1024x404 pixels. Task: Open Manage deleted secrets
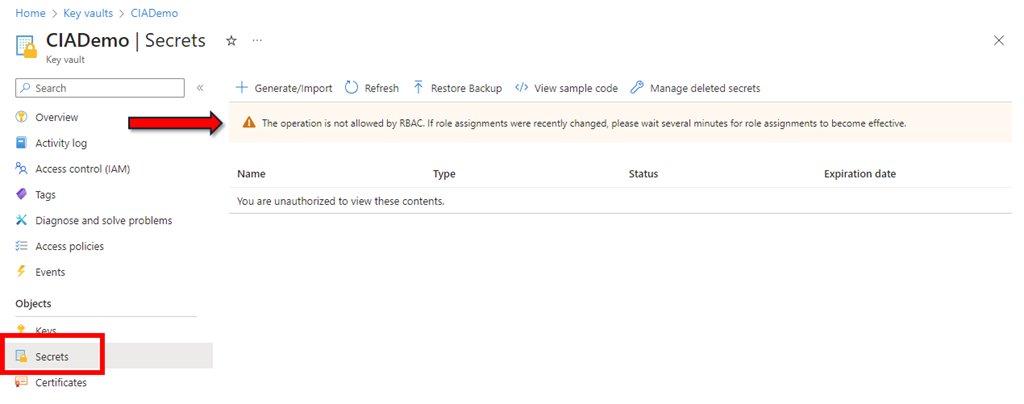point(695,88)
